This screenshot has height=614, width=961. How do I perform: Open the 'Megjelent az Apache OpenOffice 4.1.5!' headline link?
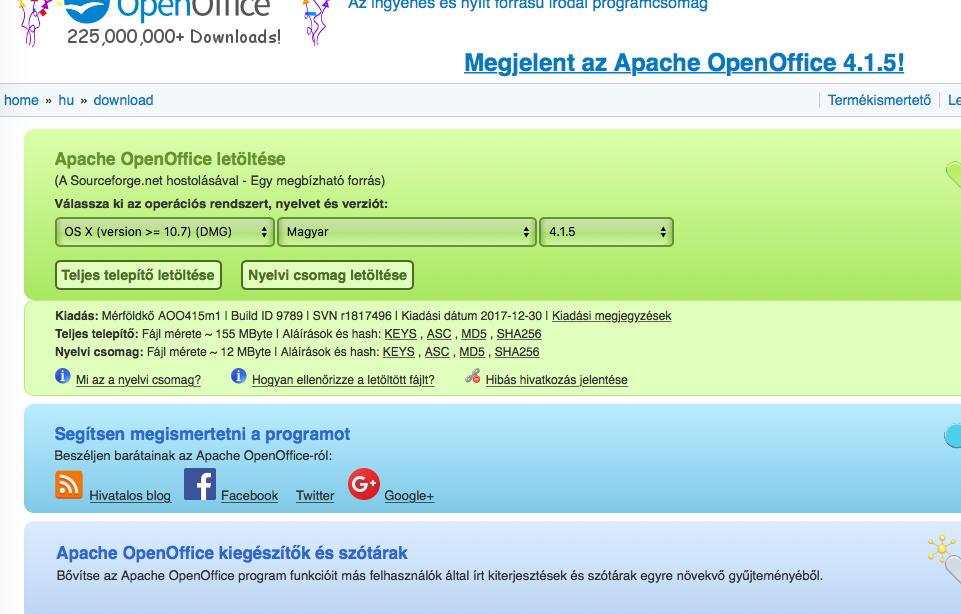click(684, 63)
